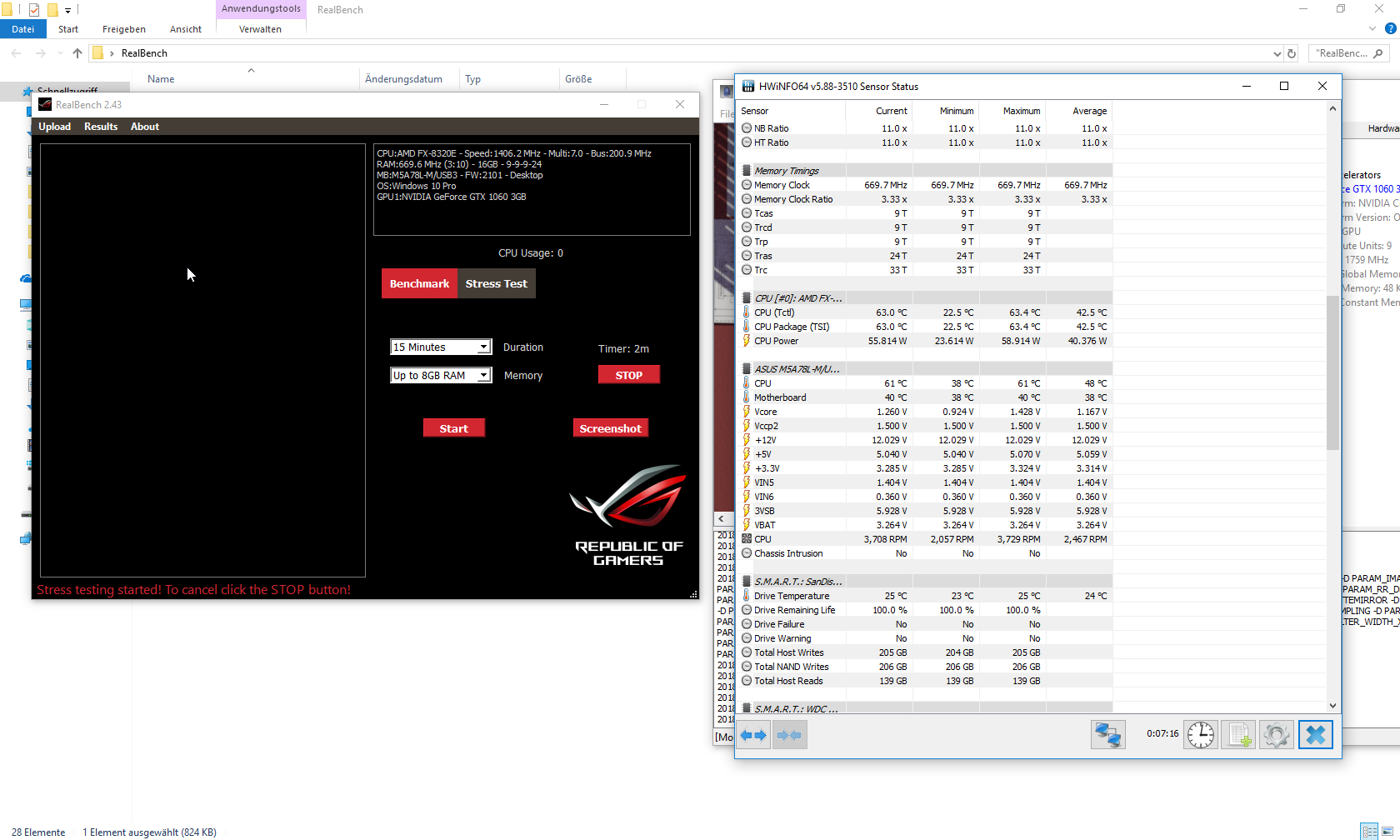Open Verwalten ribbon tab
1400x840 pixels.
coord(260,29)
